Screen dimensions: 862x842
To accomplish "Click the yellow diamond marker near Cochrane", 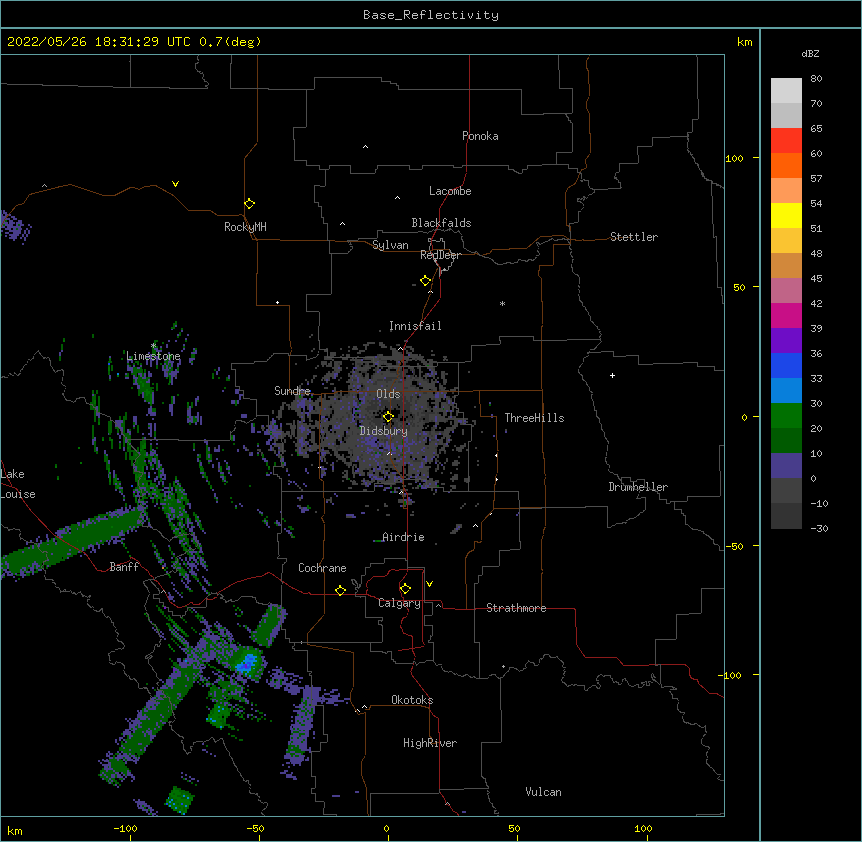I will click(x=340, y=590).
